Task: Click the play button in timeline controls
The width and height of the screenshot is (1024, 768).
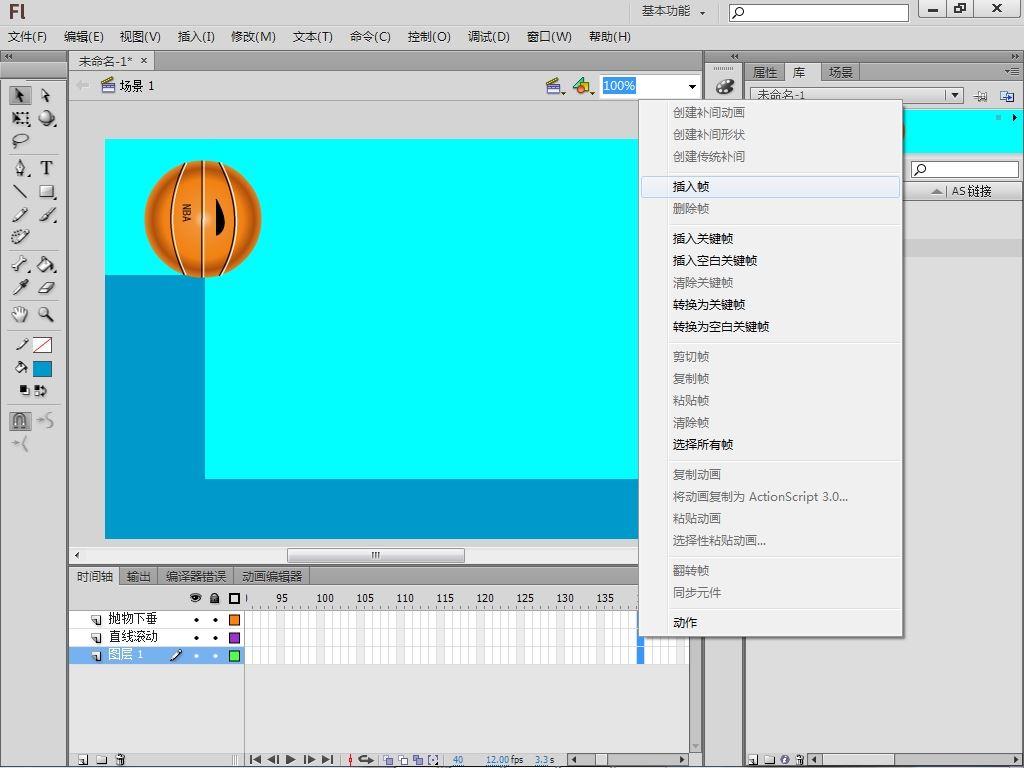Action: (x=291, y=760)
